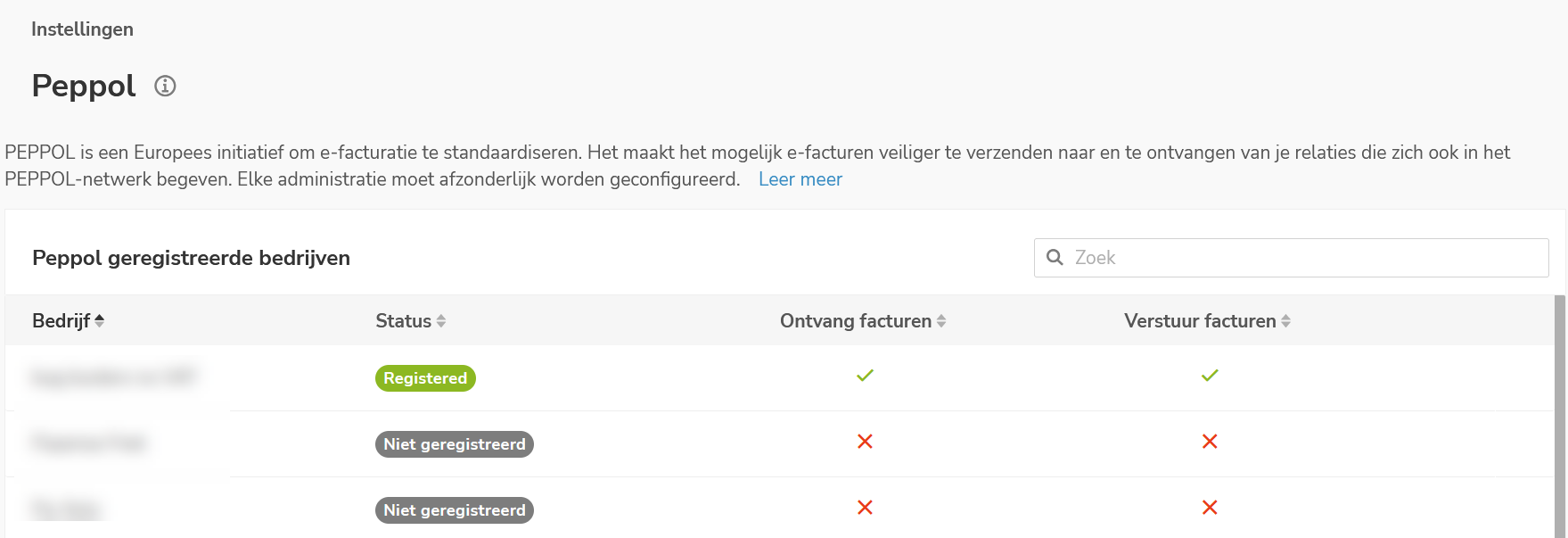Select the first company row name
The image size is (1568, 538).
(113, 377)
